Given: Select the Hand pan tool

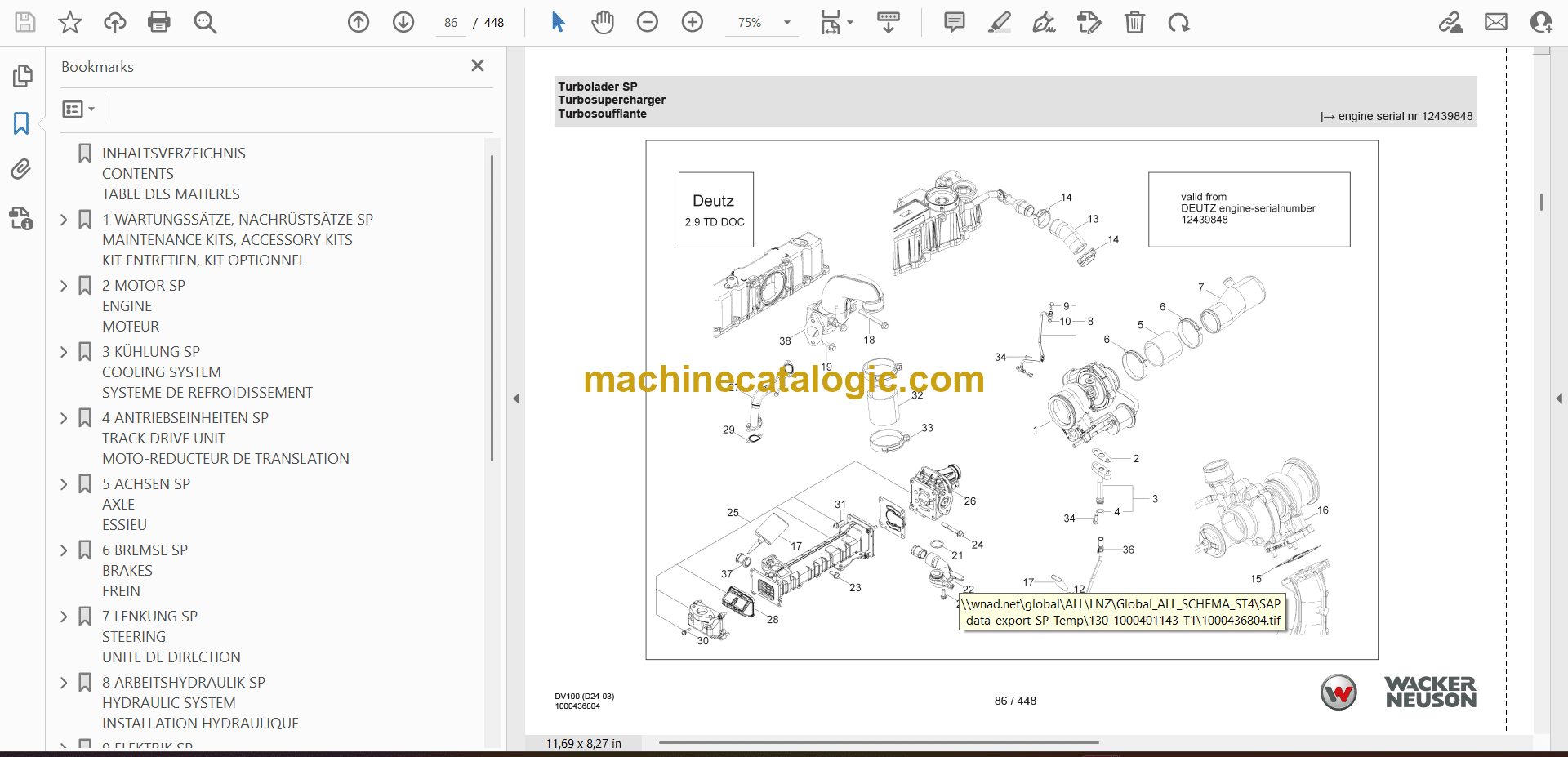Looking at the screenshot, I should coord(603,22).
